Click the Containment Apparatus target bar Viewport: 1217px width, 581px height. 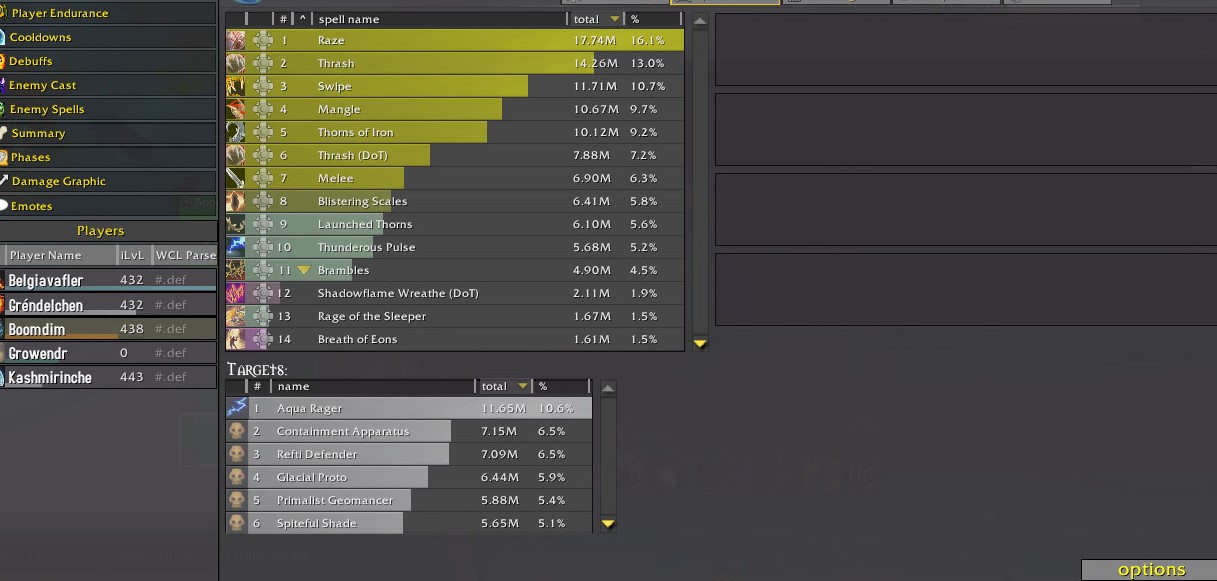coord(343,431)
